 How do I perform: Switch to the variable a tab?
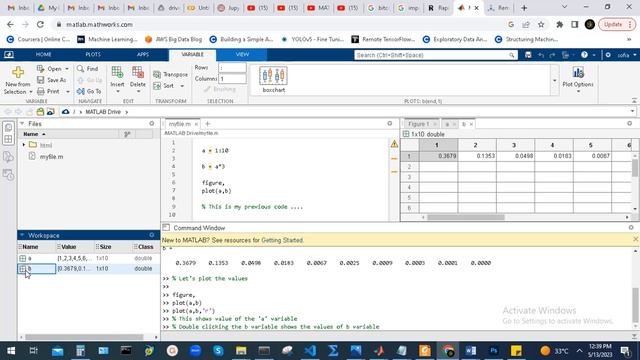(x=447, y=124)
